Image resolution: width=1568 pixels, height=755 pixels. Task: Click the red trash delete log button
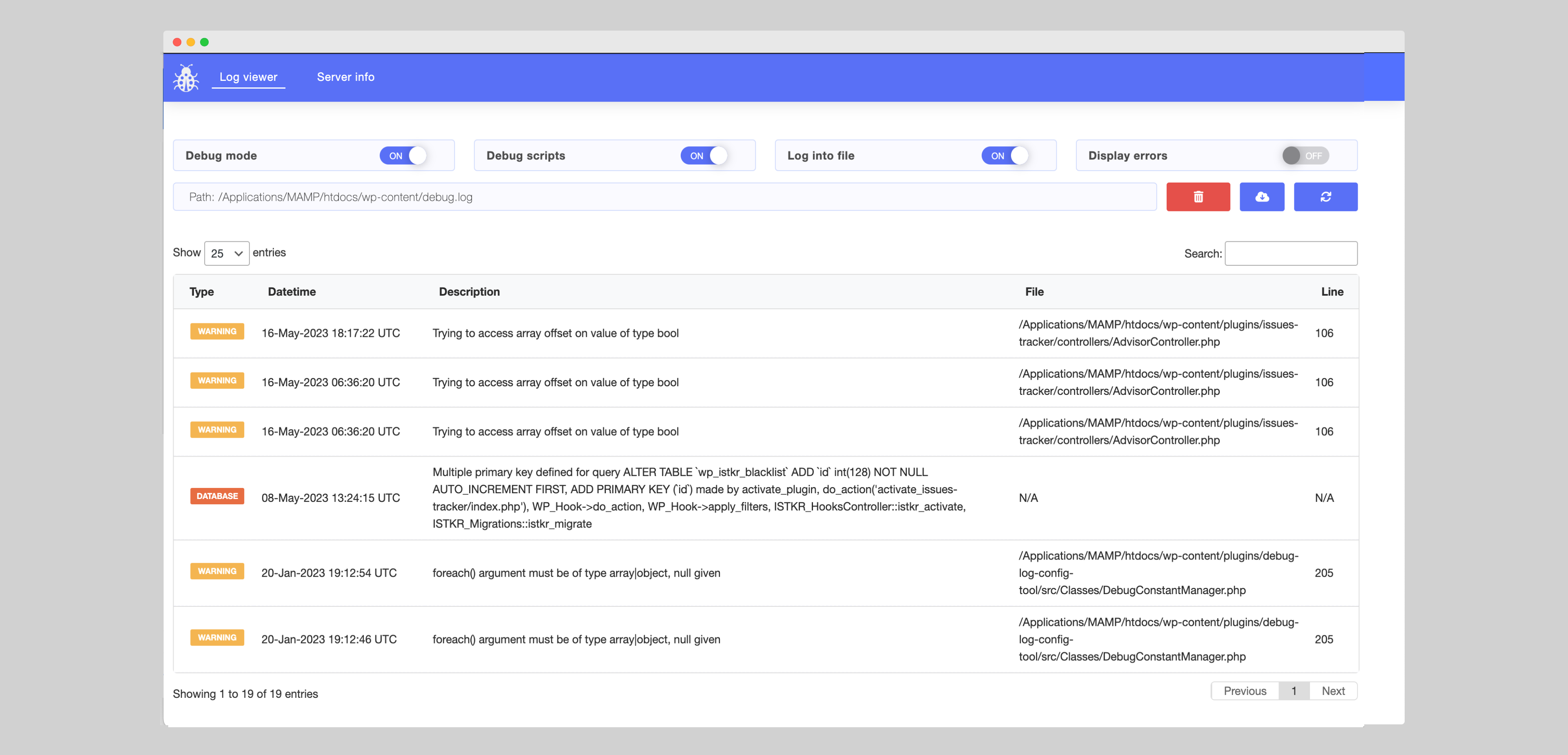[x=1197, y=197]
